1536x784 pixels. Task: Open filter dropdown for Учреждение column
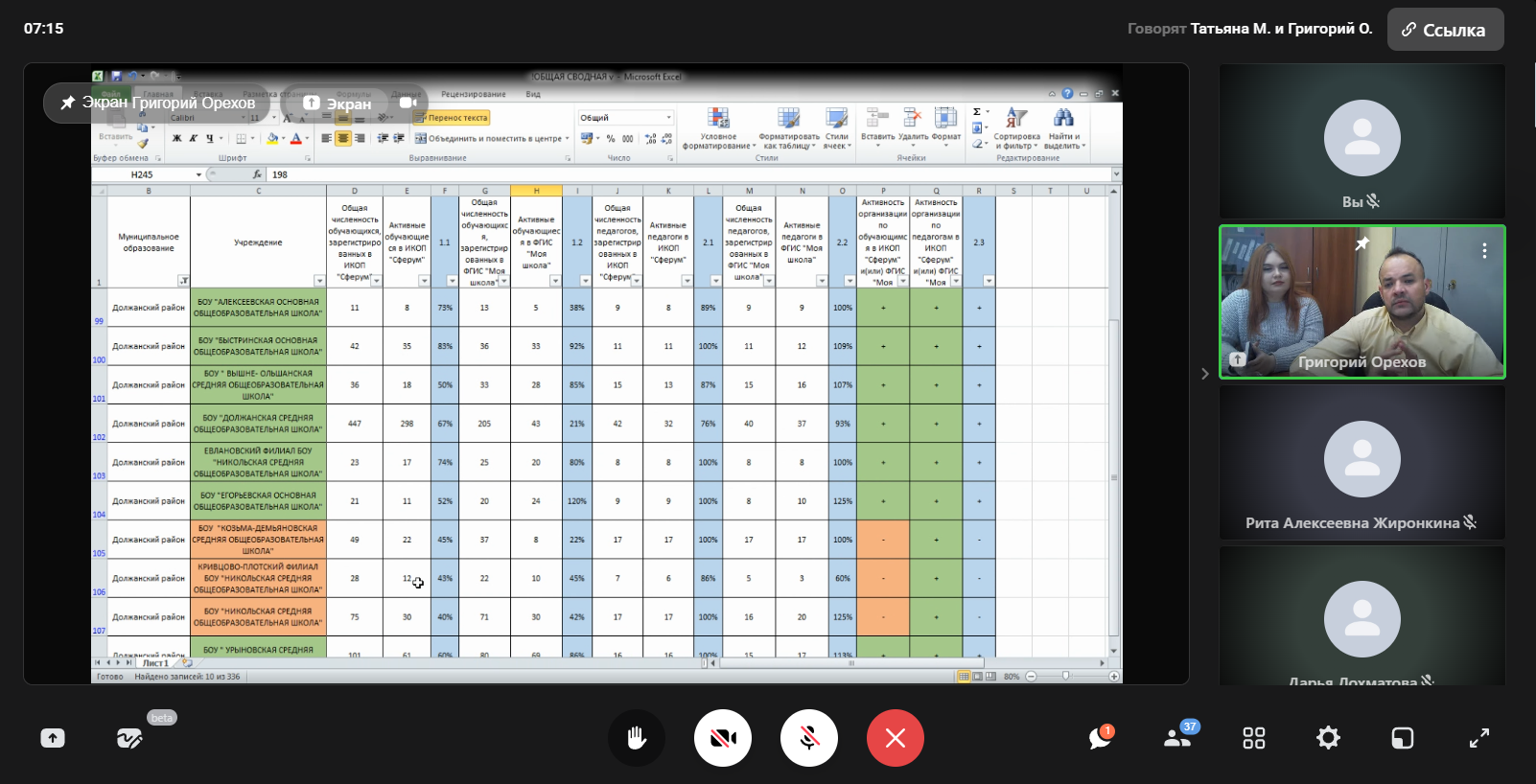coord(319,281)
